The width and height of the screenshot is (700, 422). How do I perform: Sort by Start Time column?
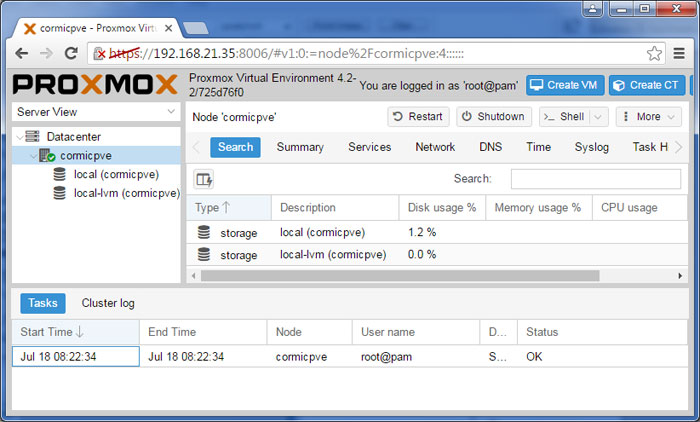pos(75,332)
